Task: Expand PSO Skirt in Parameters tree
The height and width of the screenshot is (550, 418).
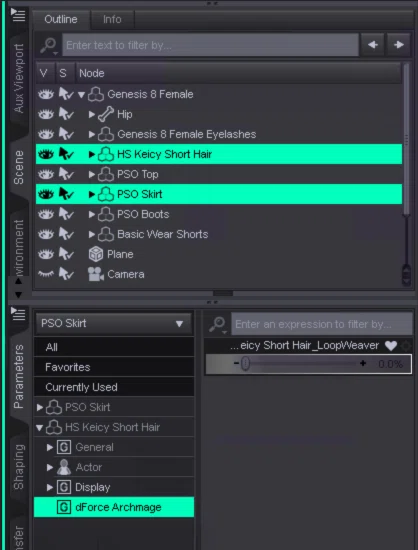Action: pos(40,407)
